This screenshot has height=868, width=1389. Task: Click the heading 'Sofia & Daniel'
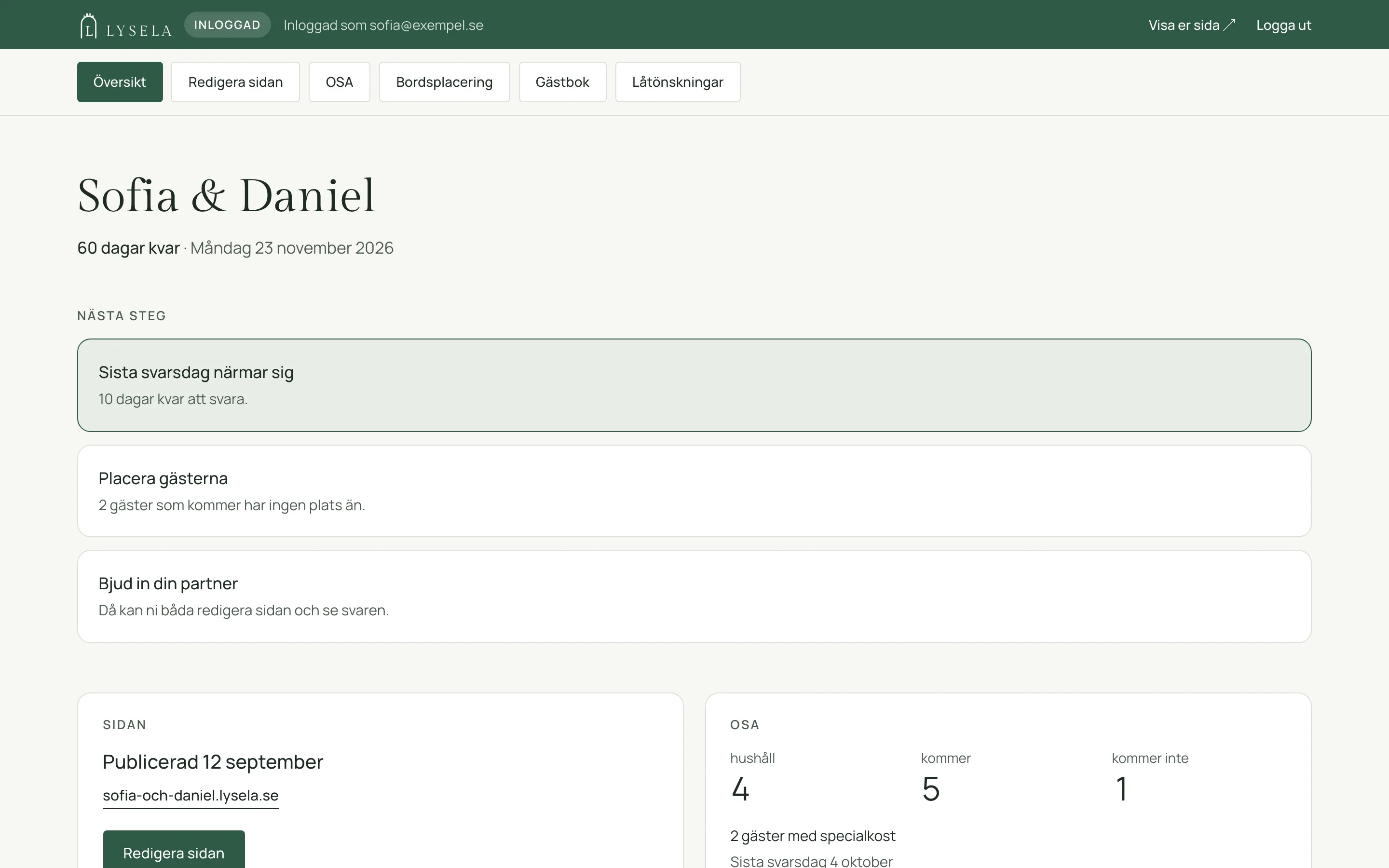(226, 195)
